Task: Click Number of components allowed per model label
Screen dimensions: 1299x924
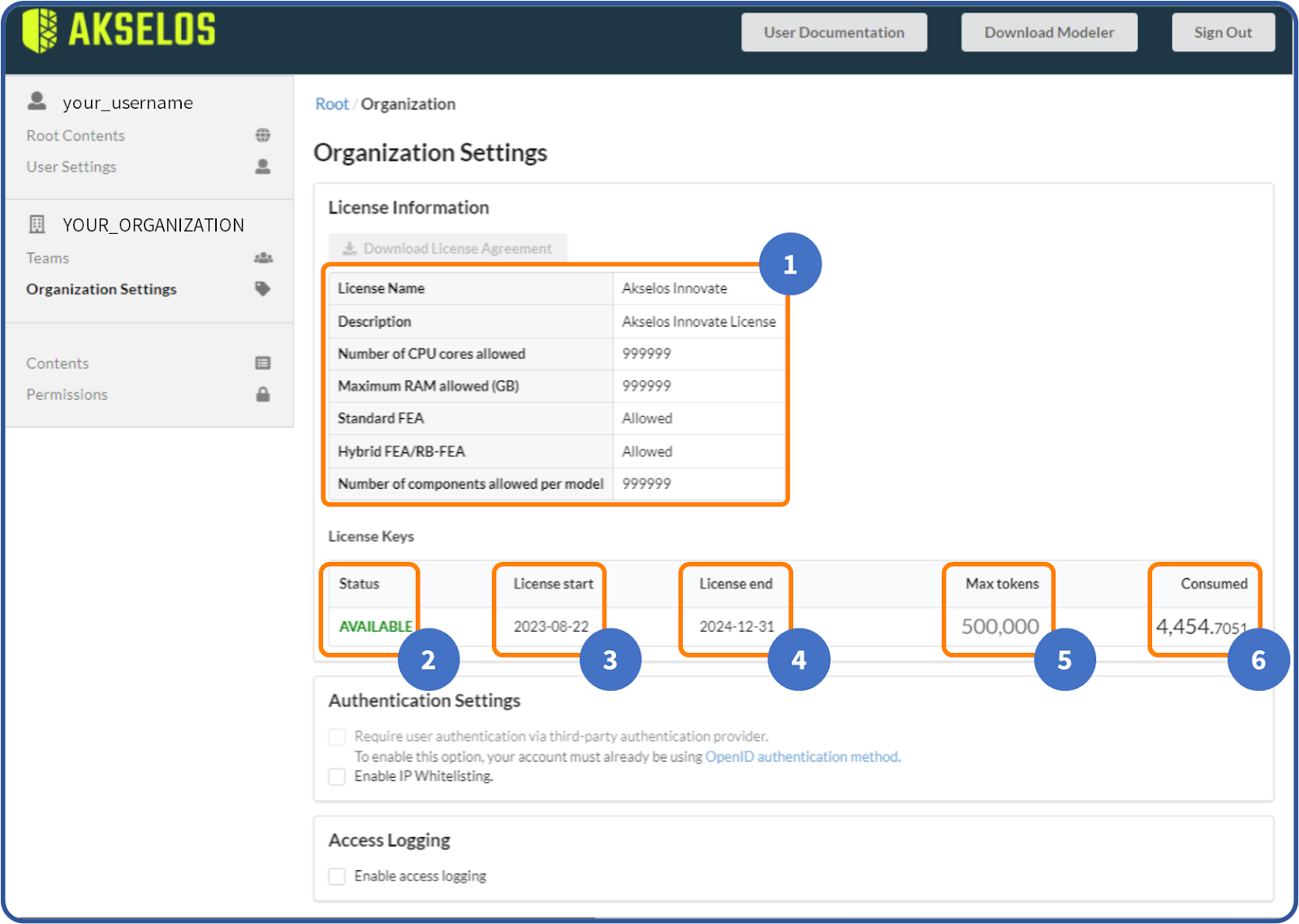Action: (x=471, y=484)
